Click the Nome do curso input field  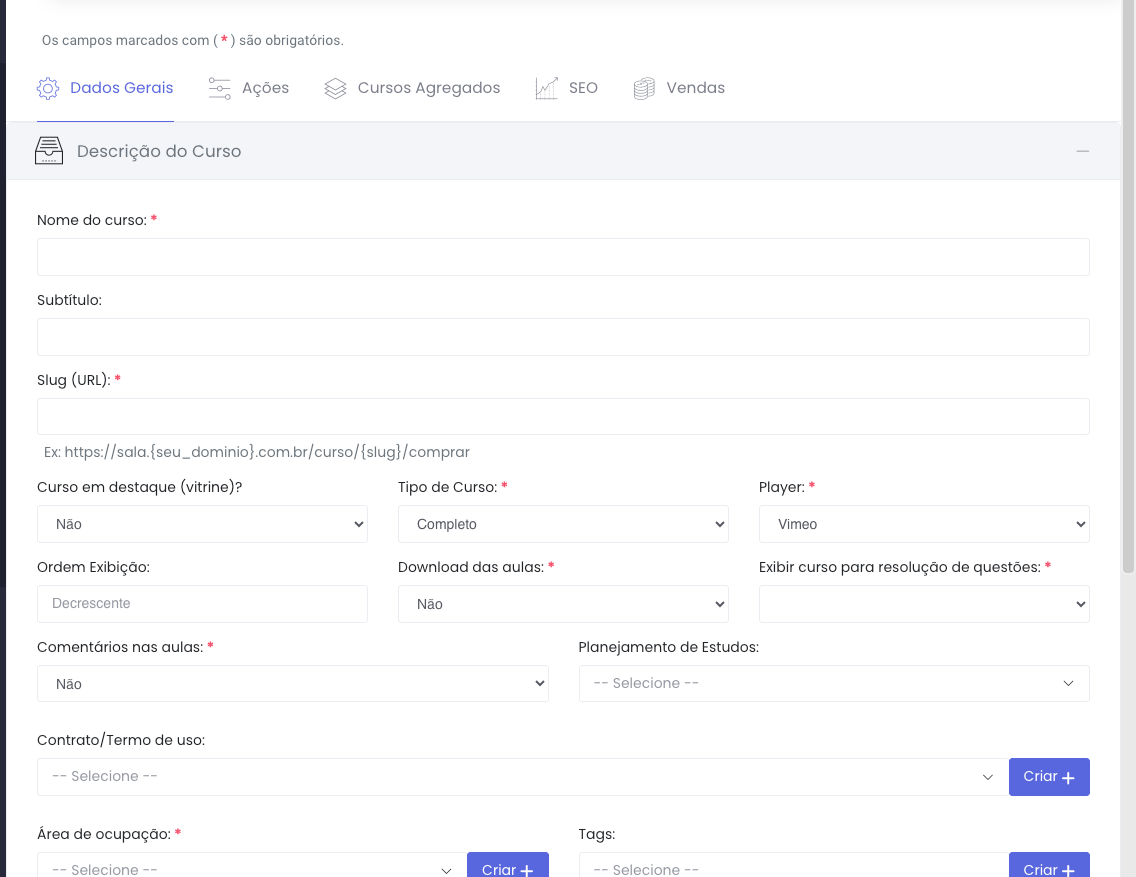click(563, 257)
